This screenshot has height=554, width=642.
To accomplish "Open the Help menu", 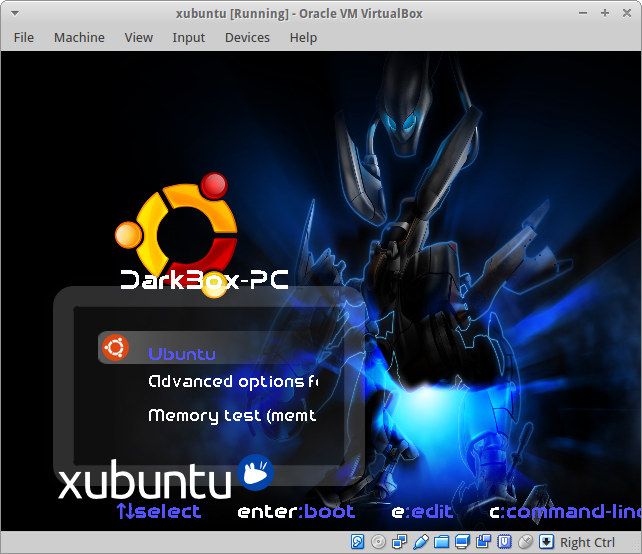I will tap(303, 38).
